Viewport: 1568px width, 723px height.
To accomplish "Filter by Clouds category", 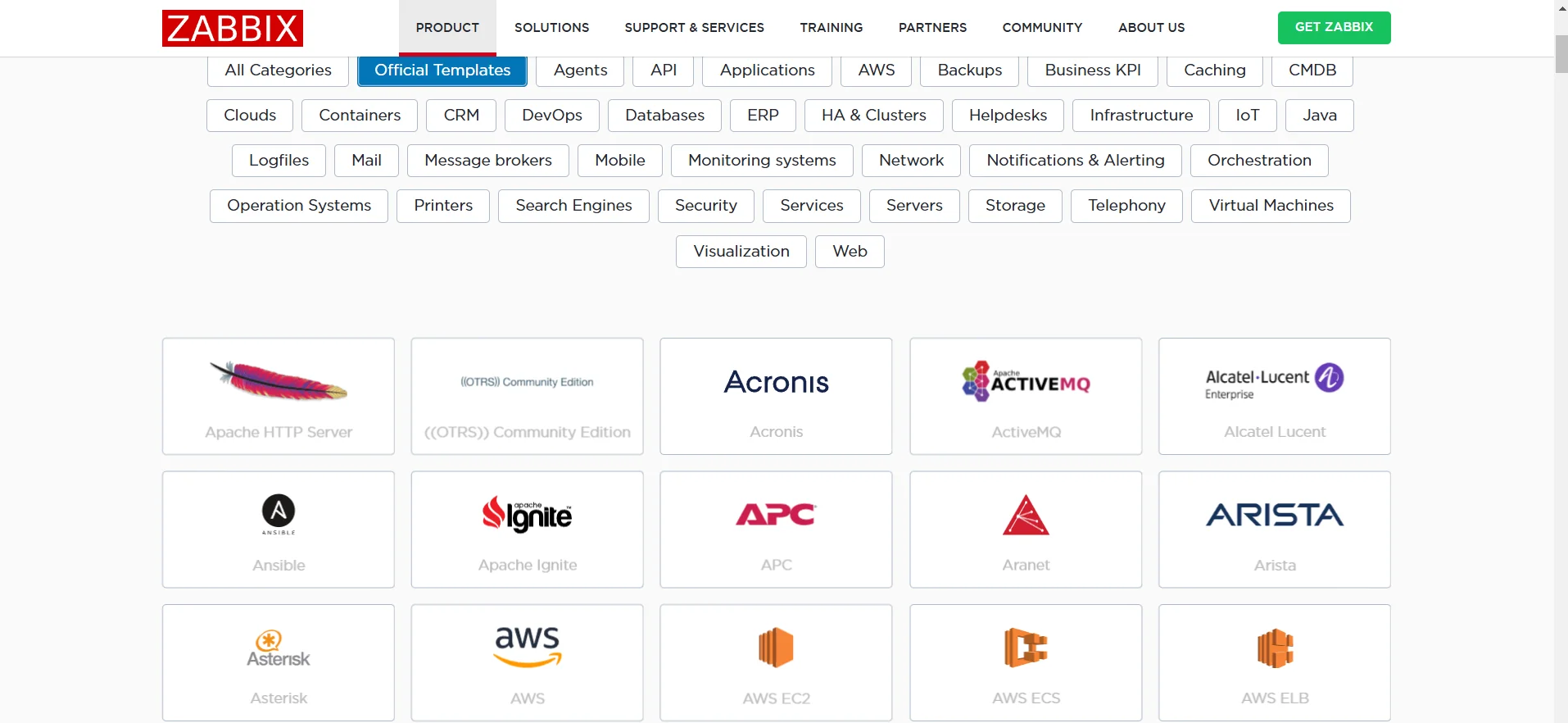I will pyautogui.click(x=250, y=116).
